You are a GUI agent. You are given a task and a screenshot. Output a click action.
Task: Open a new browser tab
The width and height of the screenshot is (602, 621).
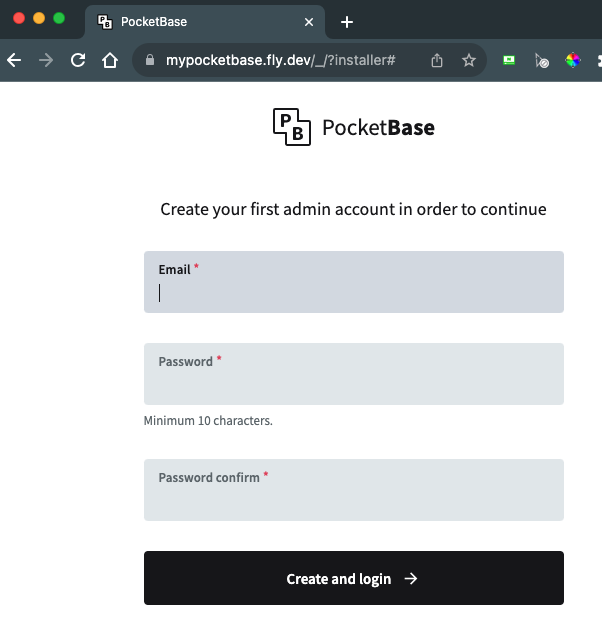coord(347,22)
